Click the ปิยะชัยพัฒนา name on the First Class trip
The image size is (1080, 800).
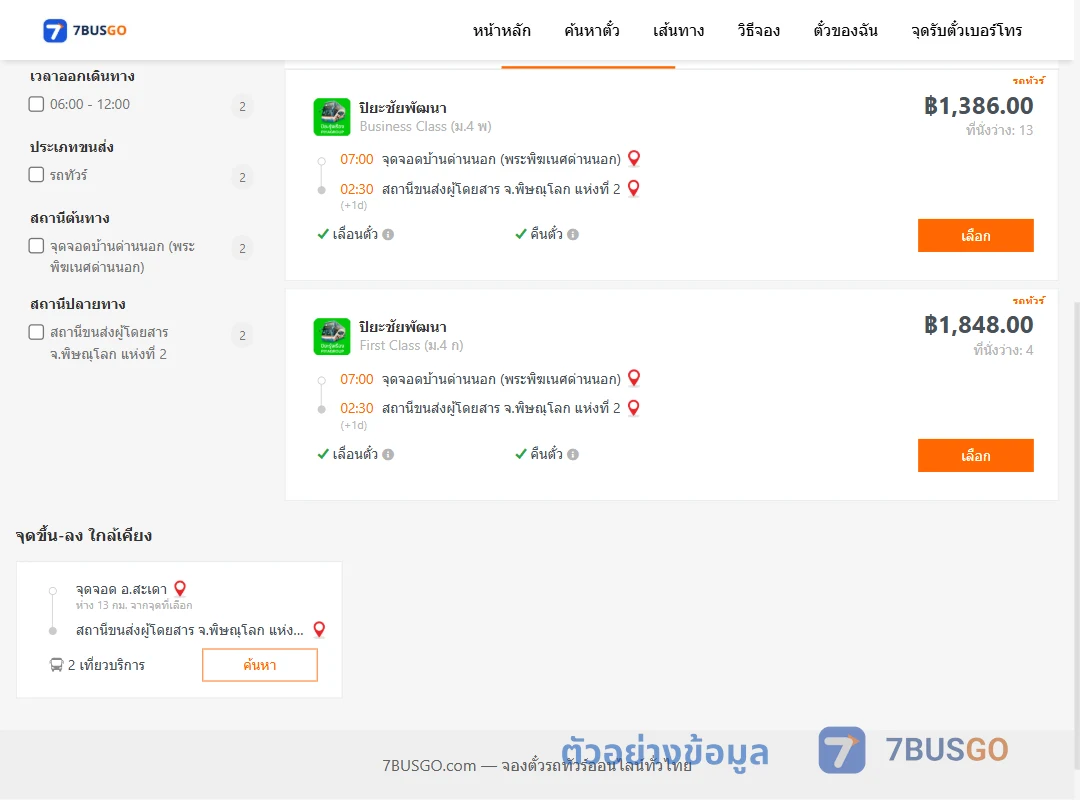point(403,327)
